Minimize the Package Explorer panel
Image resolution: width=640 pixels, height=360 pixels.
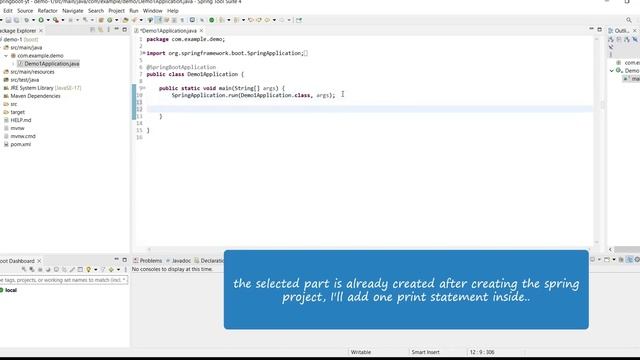tap(116, 29)
